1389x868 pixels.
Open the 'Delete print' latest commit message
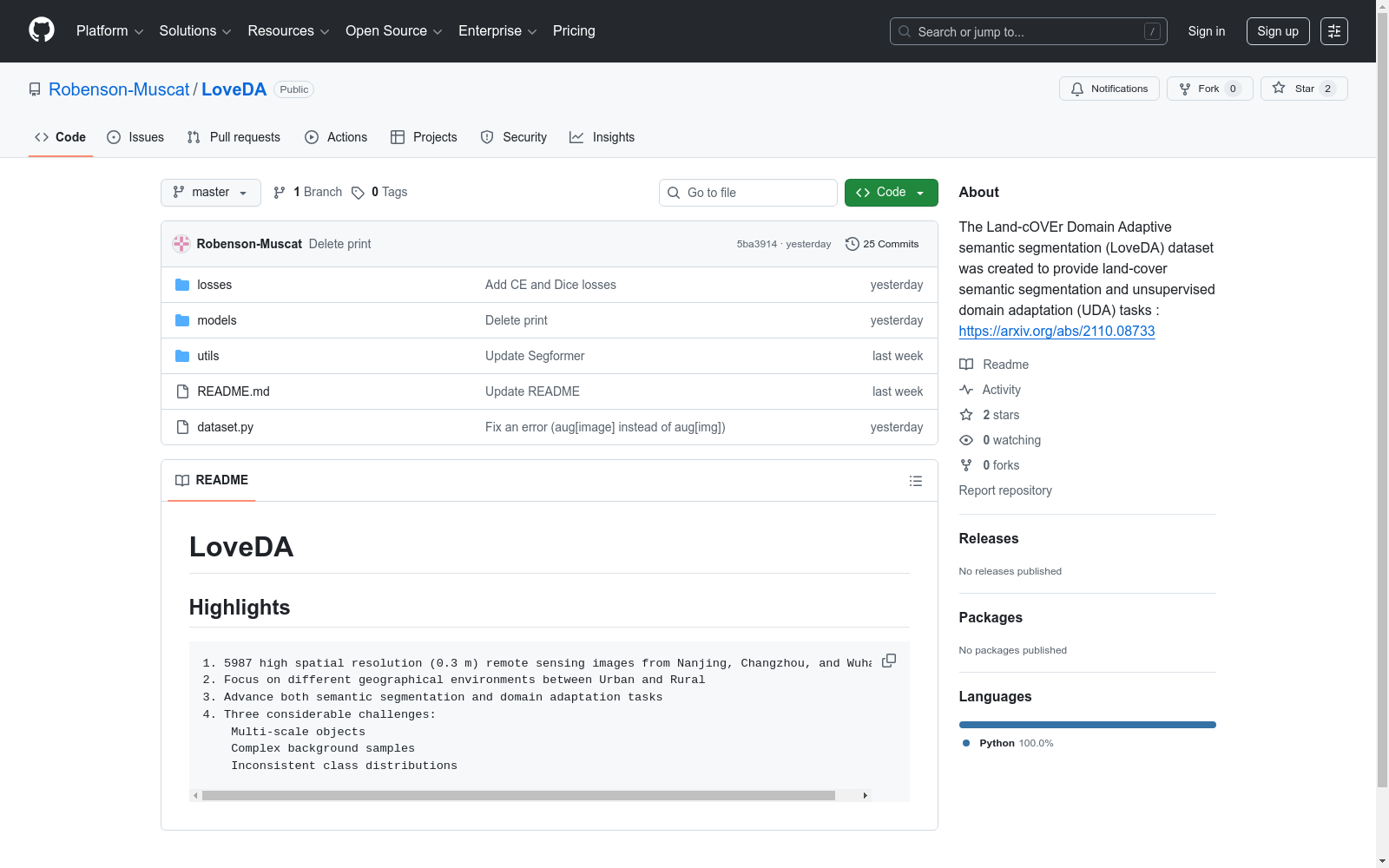click(339, 244)
